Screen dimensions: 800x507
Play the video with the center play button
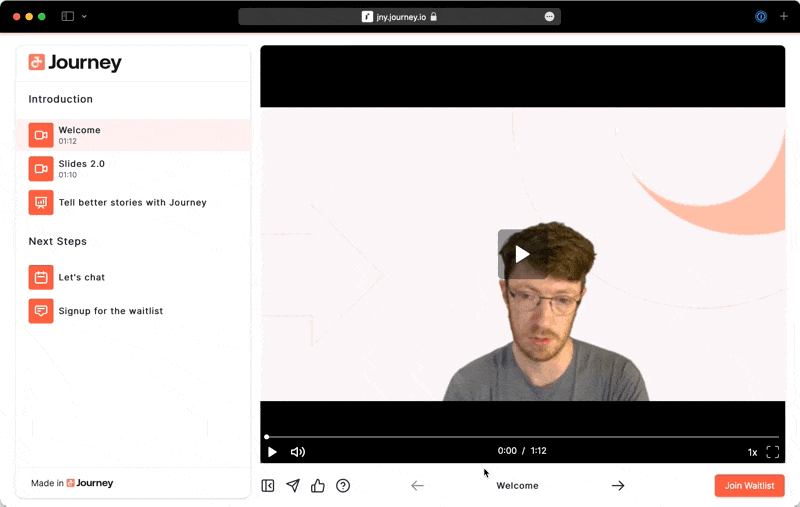point(522,254)
